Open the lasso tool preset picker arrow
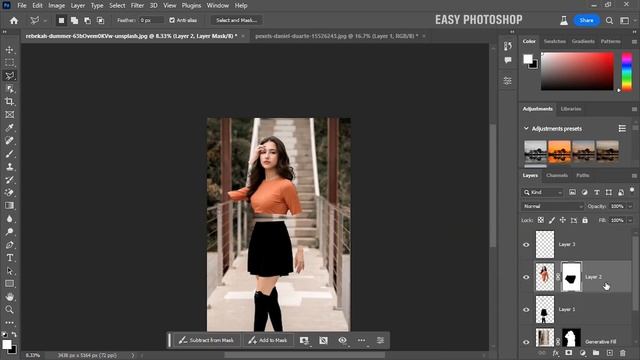640x360 pixels. tap(45, 20)
